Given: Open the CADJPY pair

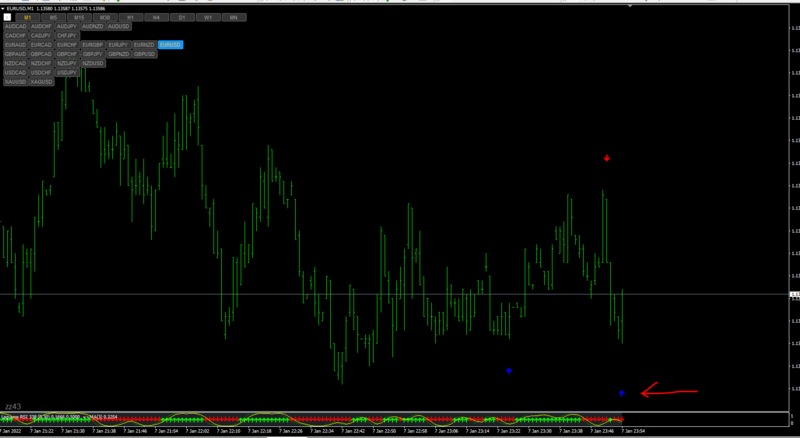Looking at the screenshot, I should 41,36.
